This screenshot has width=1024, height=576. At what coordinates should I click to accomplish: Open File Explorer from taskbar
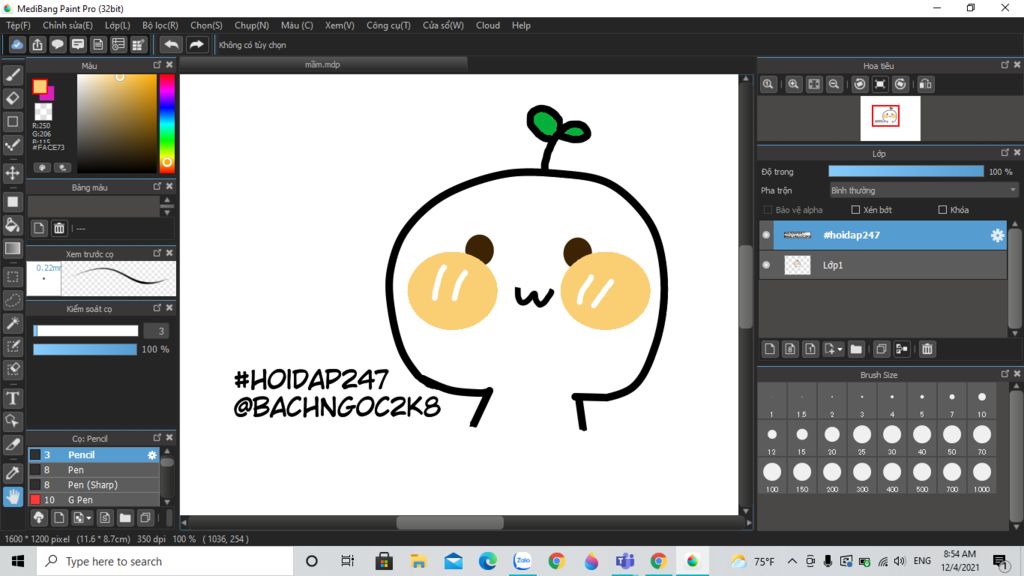[418, 561]
